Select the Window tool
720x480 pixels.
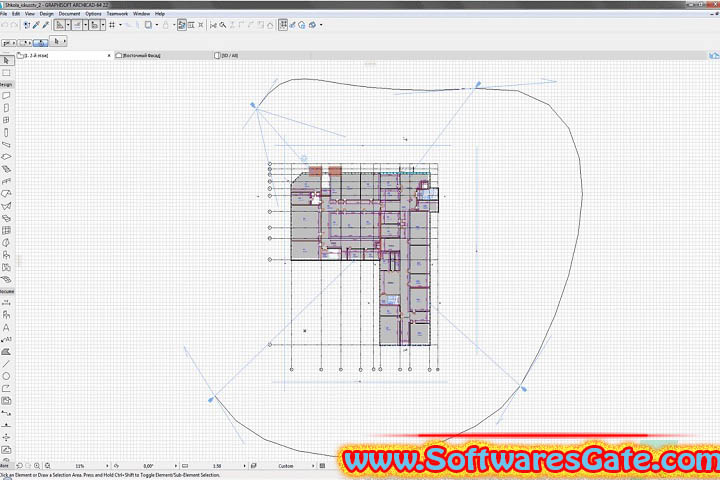[x=6, y=120]
